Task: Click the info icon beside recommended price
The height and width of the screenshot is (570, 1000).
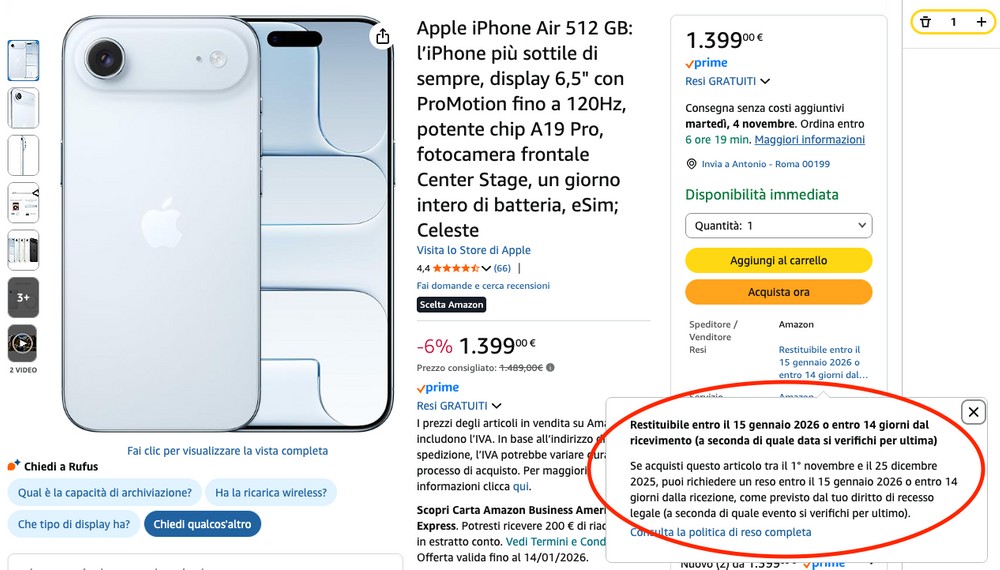Action: tap(550, 367)
